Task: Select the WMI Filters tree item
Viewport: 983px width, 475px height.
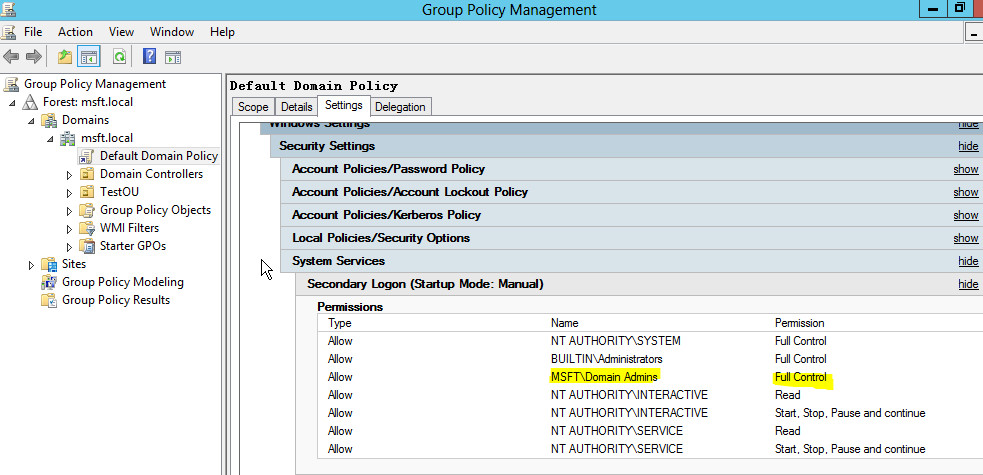Action: click(129, 228)
